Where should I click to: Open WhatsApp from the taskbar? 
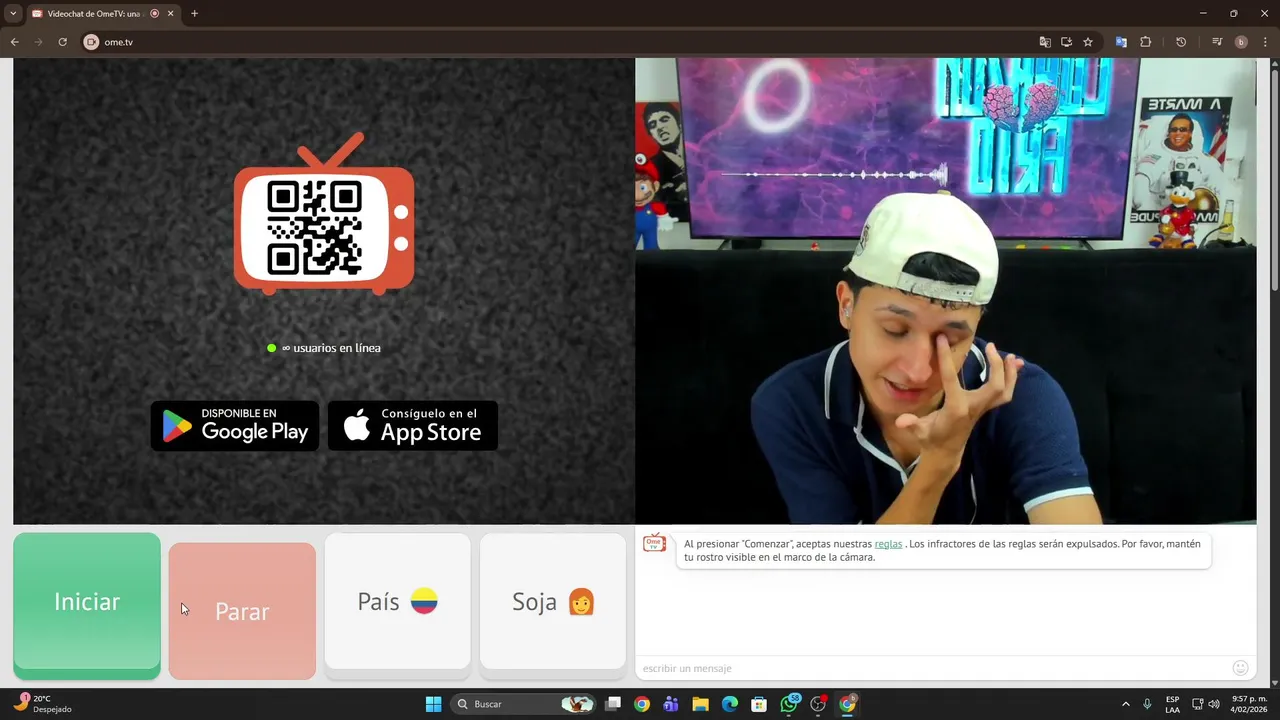tap(789, 704)
